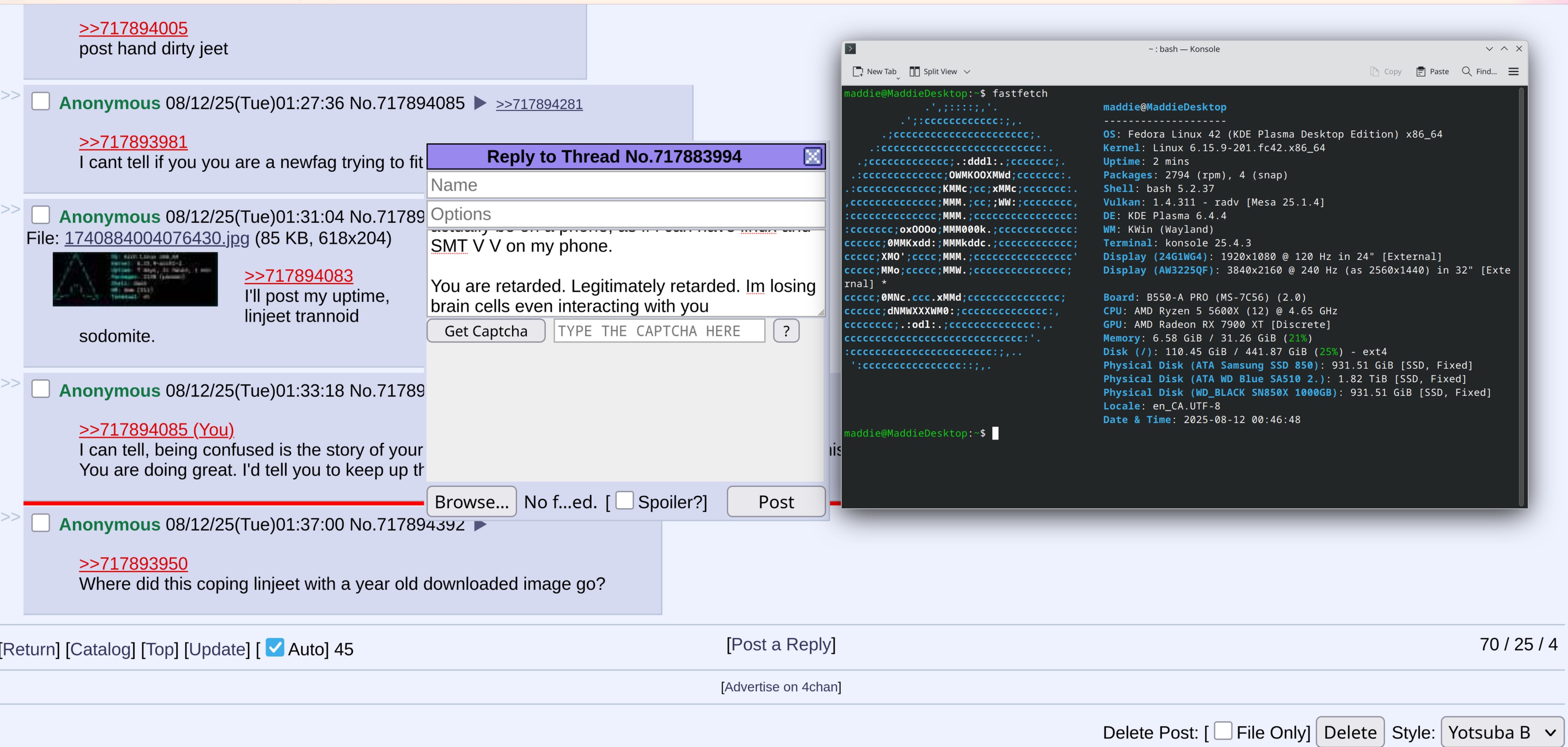Screen dimensions: 1568x747
Task: Click the Update link
Action: point(217,649)
